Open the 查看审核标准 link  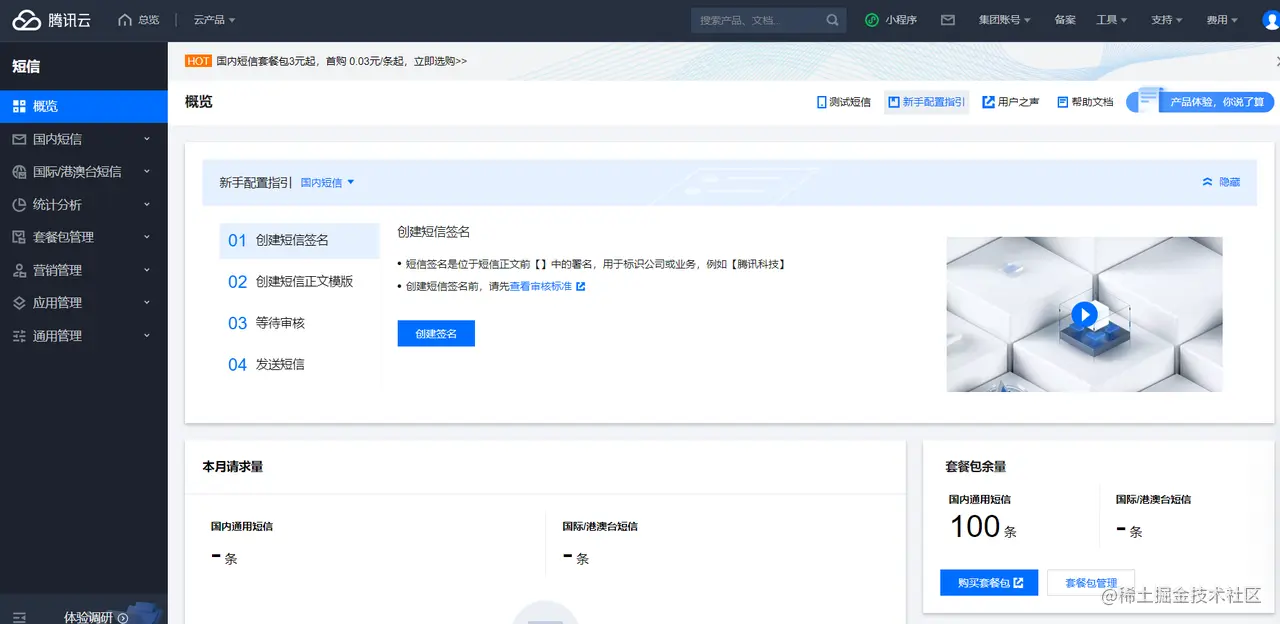(541, 287)
